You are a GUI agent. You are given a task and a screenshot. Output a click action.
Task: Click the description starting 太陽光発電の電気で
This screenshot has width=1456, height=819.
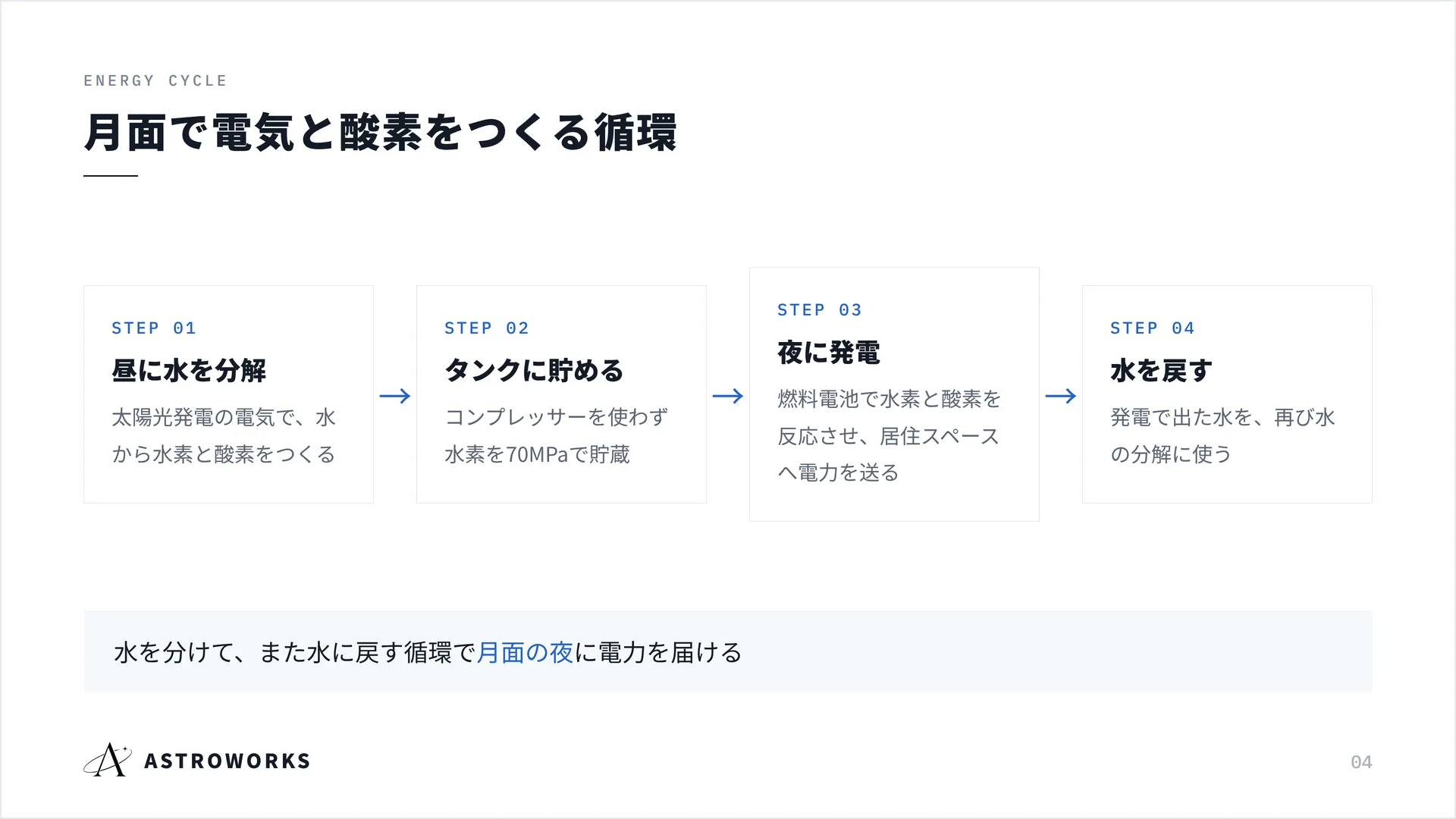pyautogui.click(x=224, y=436)
